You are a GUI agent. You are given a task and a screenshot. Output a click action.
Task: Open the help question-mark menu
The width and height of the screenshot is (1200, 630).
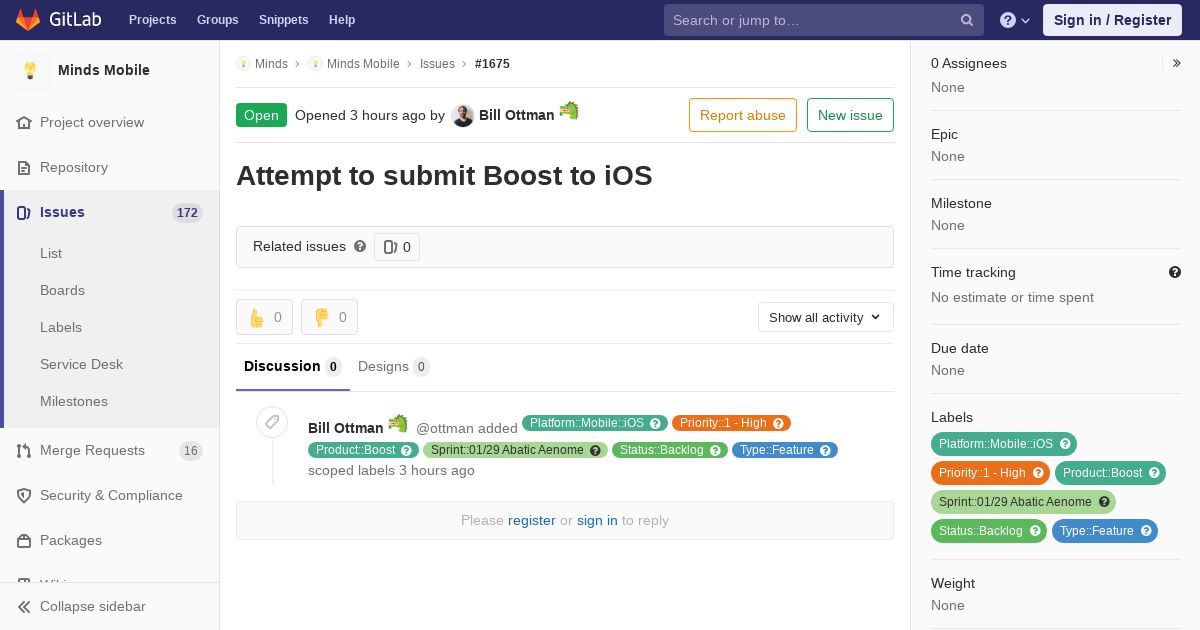[x=1015, y=20]
